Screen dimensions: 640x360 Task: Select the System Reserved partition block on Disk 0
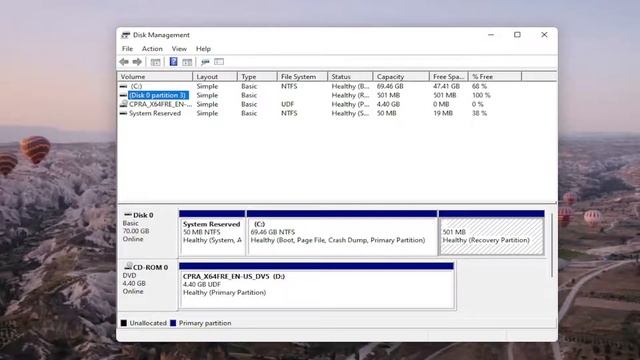pyautogui.click(x=212, y=233)
